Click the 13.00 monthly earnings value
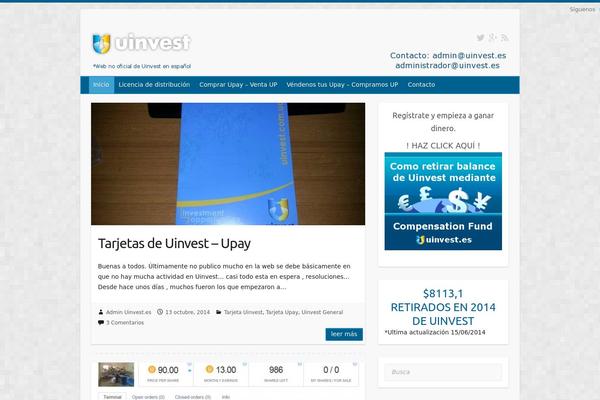Screen dimensions: 600x400 [x=226, y=370]
